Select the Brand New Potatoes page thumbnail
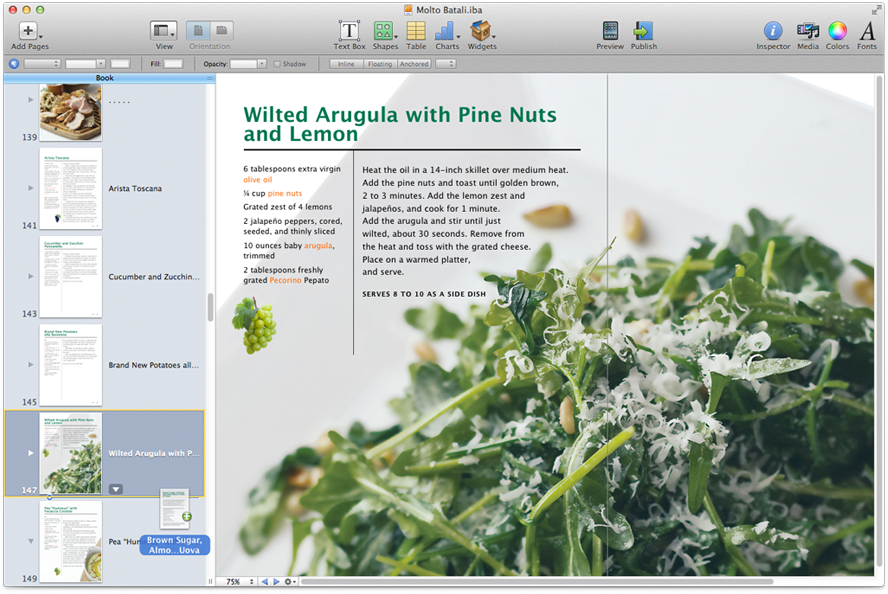The image size is (888, 594). tap(71, 365)
